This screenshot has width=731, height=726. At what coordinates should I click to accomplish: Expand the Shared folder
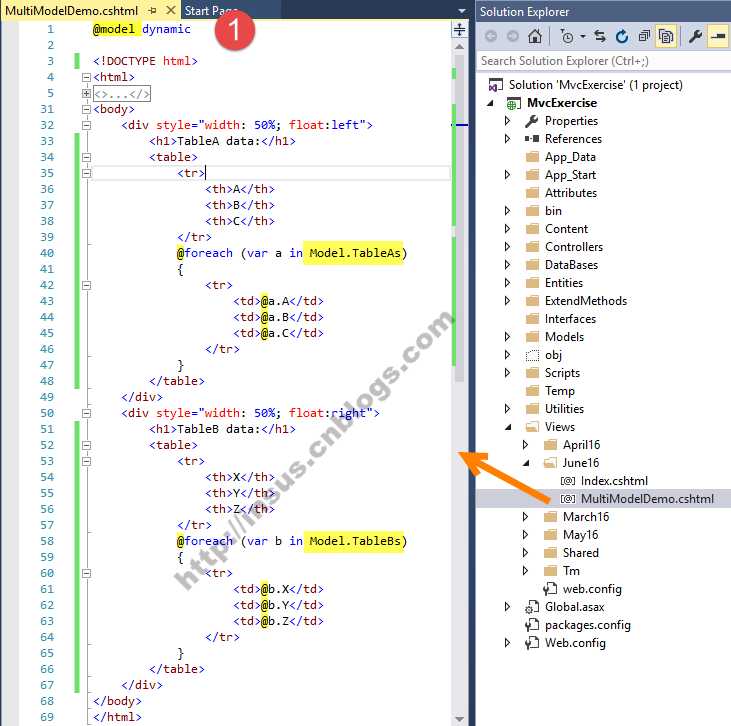(x=525, y=553)
